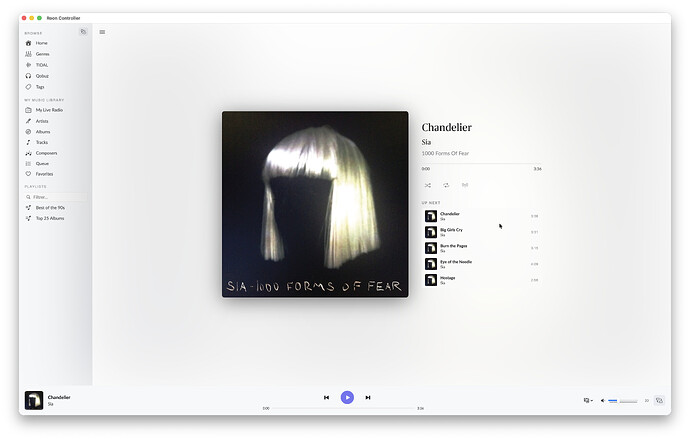
Task: Click the double-chevron expand icon by volume
Action: pos(646,400)
